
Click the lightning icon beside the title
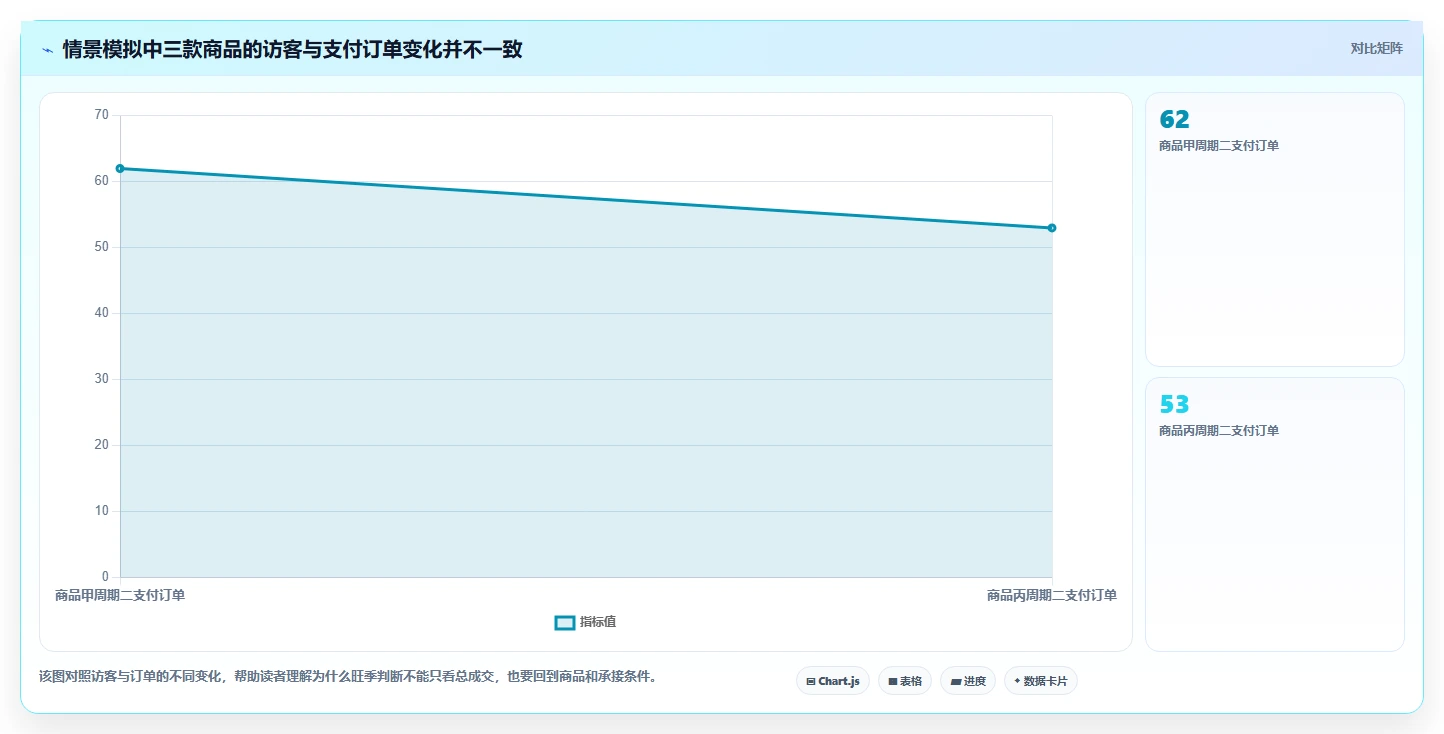[47, 50]
